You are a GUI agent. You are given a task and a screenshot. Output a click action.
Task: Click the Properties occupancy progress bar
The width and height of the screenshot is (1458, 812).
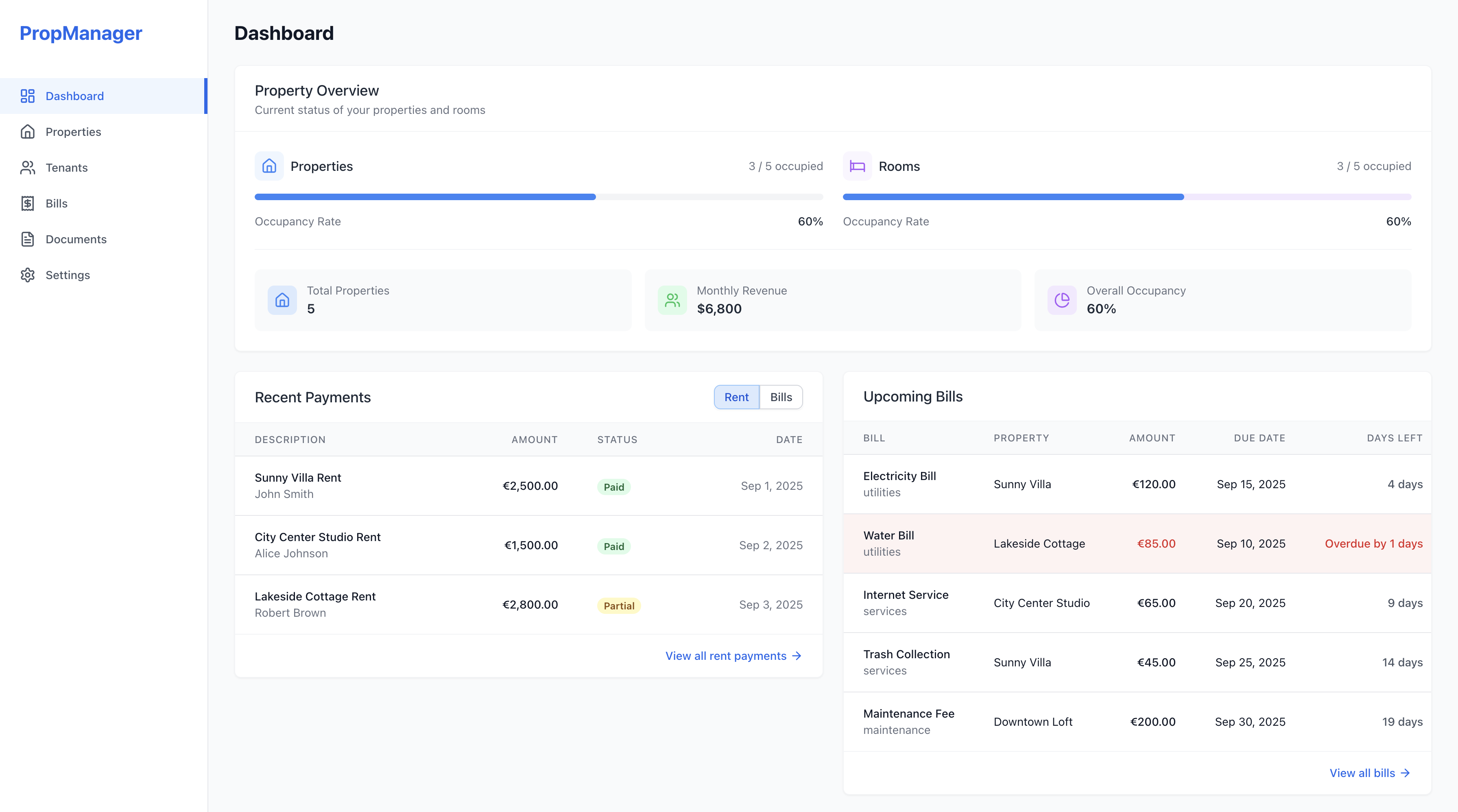[x=538, y=197]
